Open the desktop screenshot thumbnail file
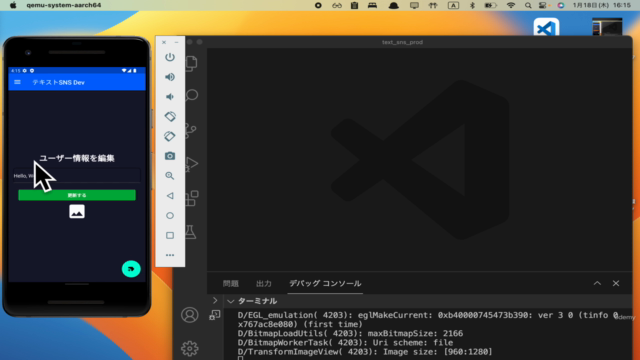The width and height of the screenshot is (640, 360). point(607,27)
